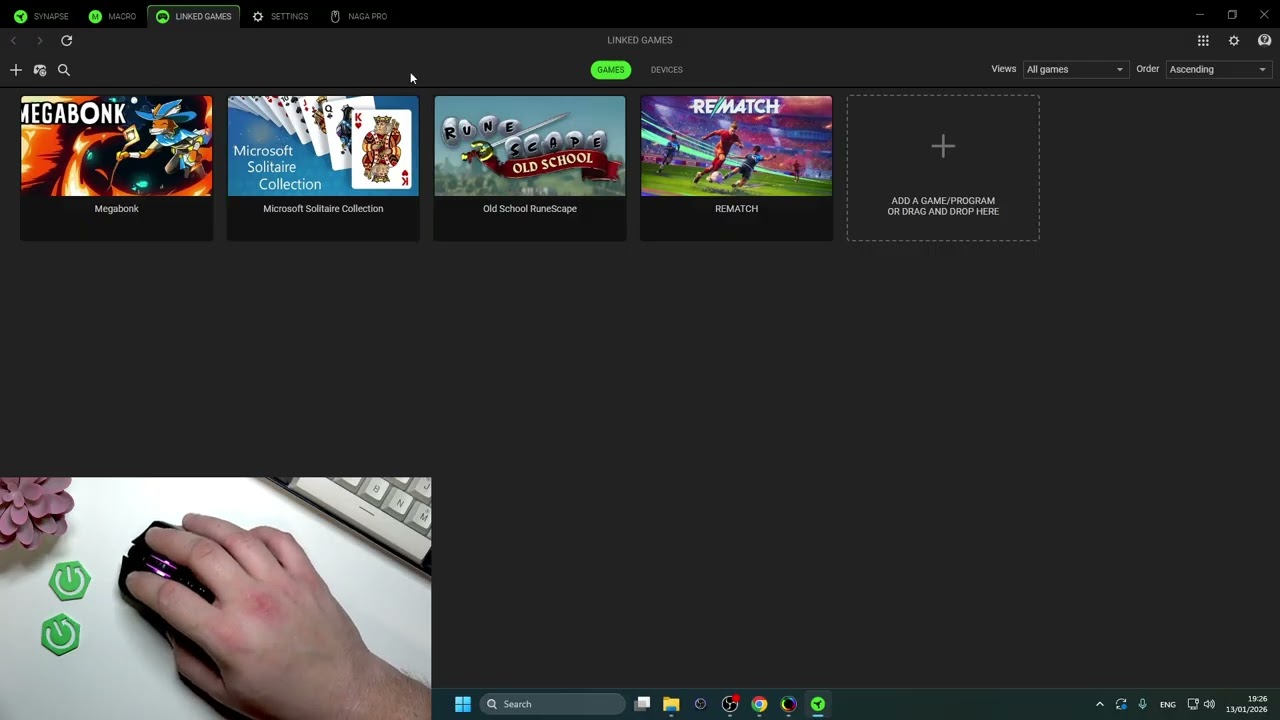Screen dimensions: 1280x720
Task: Open the modules grid icon
Action: 1203,41
